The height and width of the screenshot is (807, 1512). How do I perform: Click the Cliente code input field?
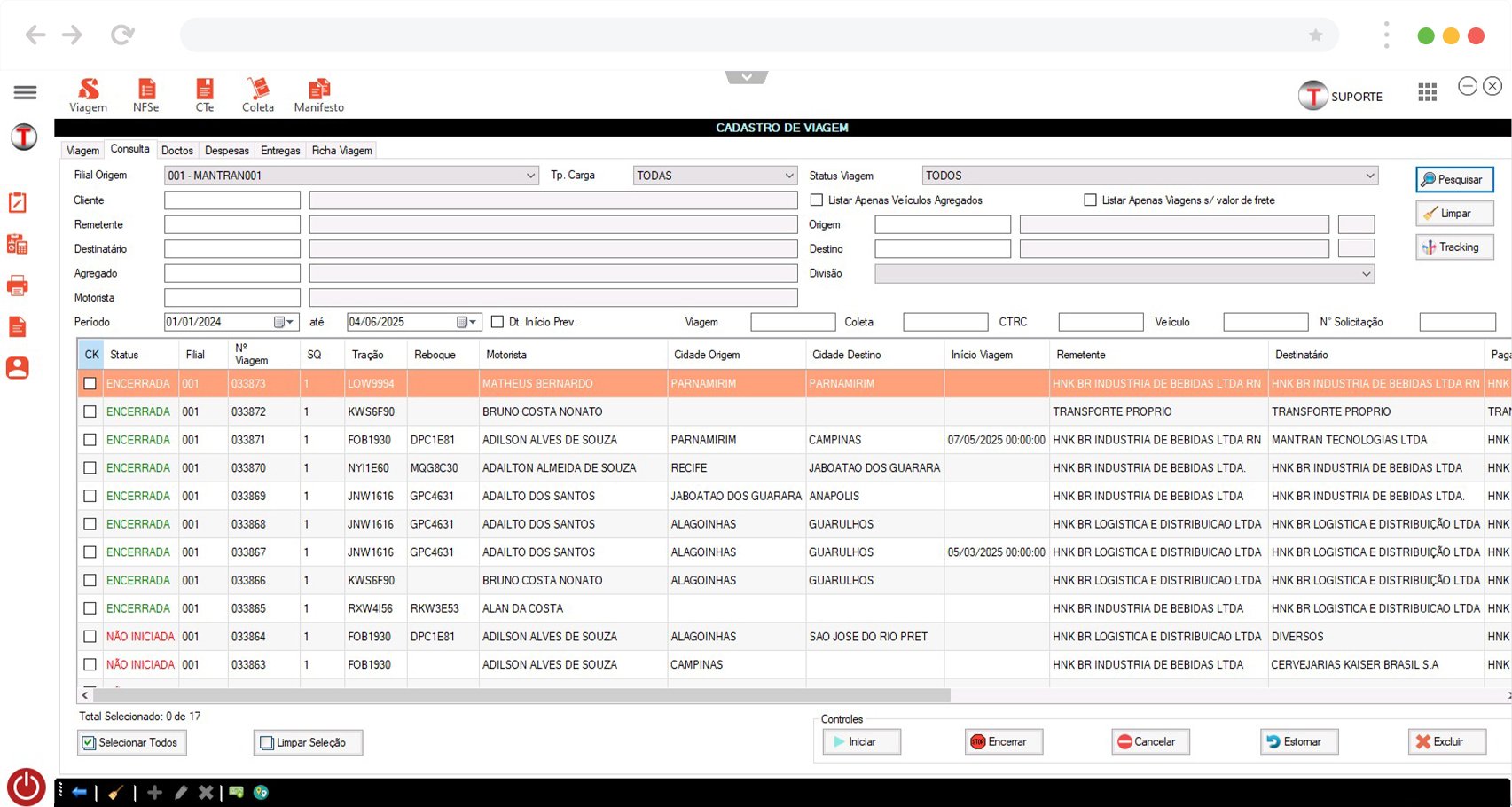click(x=232, y=200)
